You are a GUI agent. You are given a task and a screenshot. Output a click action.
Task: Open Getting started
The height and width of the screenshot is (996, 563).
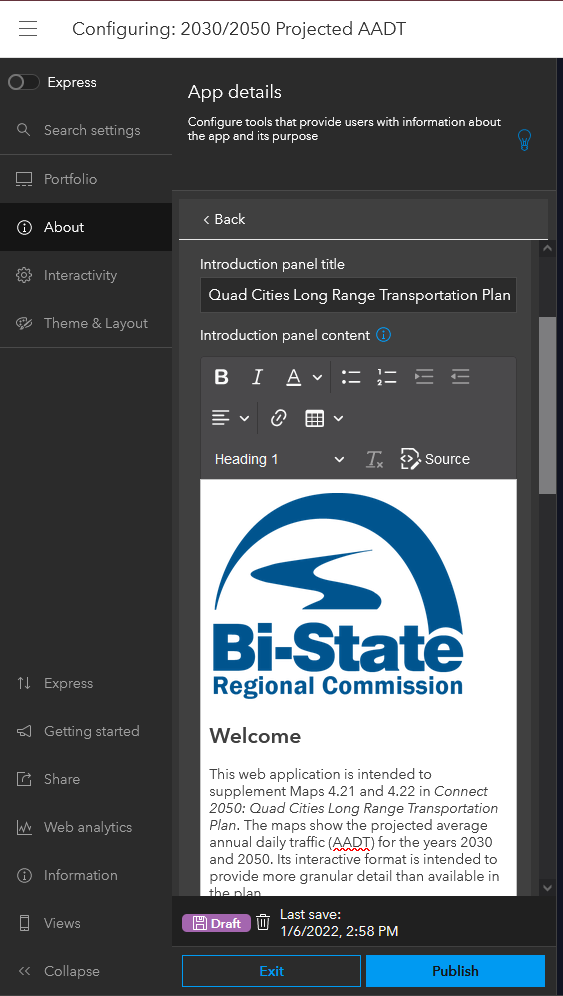click(86, 731)
